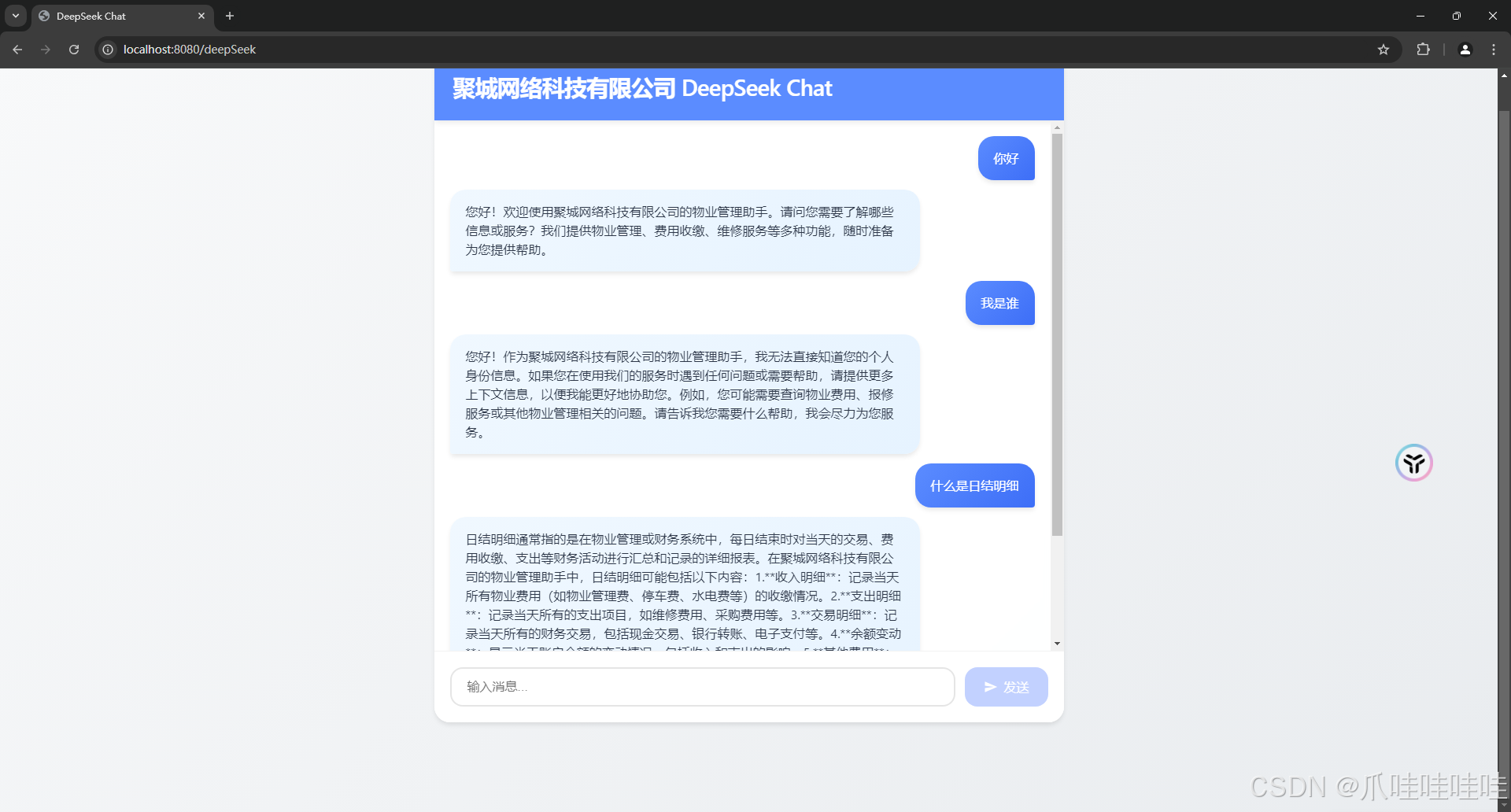
Task: Click the reply starting 日结明细通常指的是
Action: click(x=684, y=585)
